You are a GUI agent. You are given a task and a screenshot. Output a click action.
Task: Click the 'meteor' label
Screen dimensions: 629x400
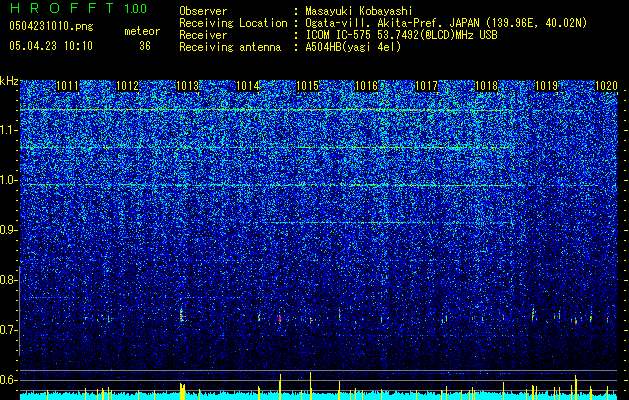pyautogui.click(x=142, y=31)
